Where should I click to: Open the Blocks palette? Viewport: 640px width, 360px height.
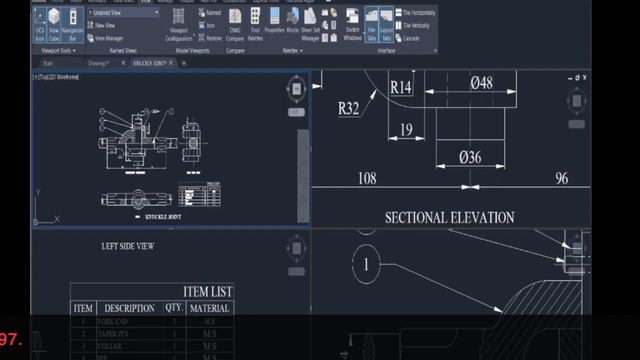click(x=293, y=20)
